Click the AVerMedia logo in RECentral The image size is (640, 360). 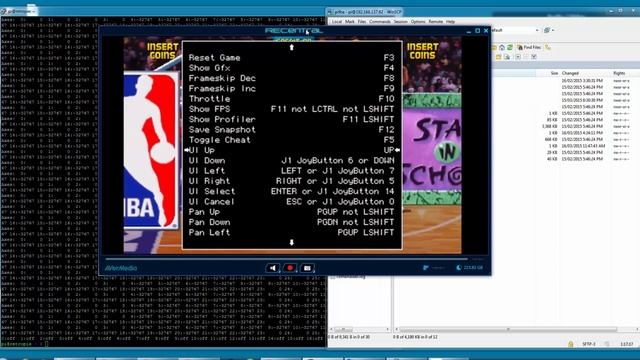(x=121, y=268)
